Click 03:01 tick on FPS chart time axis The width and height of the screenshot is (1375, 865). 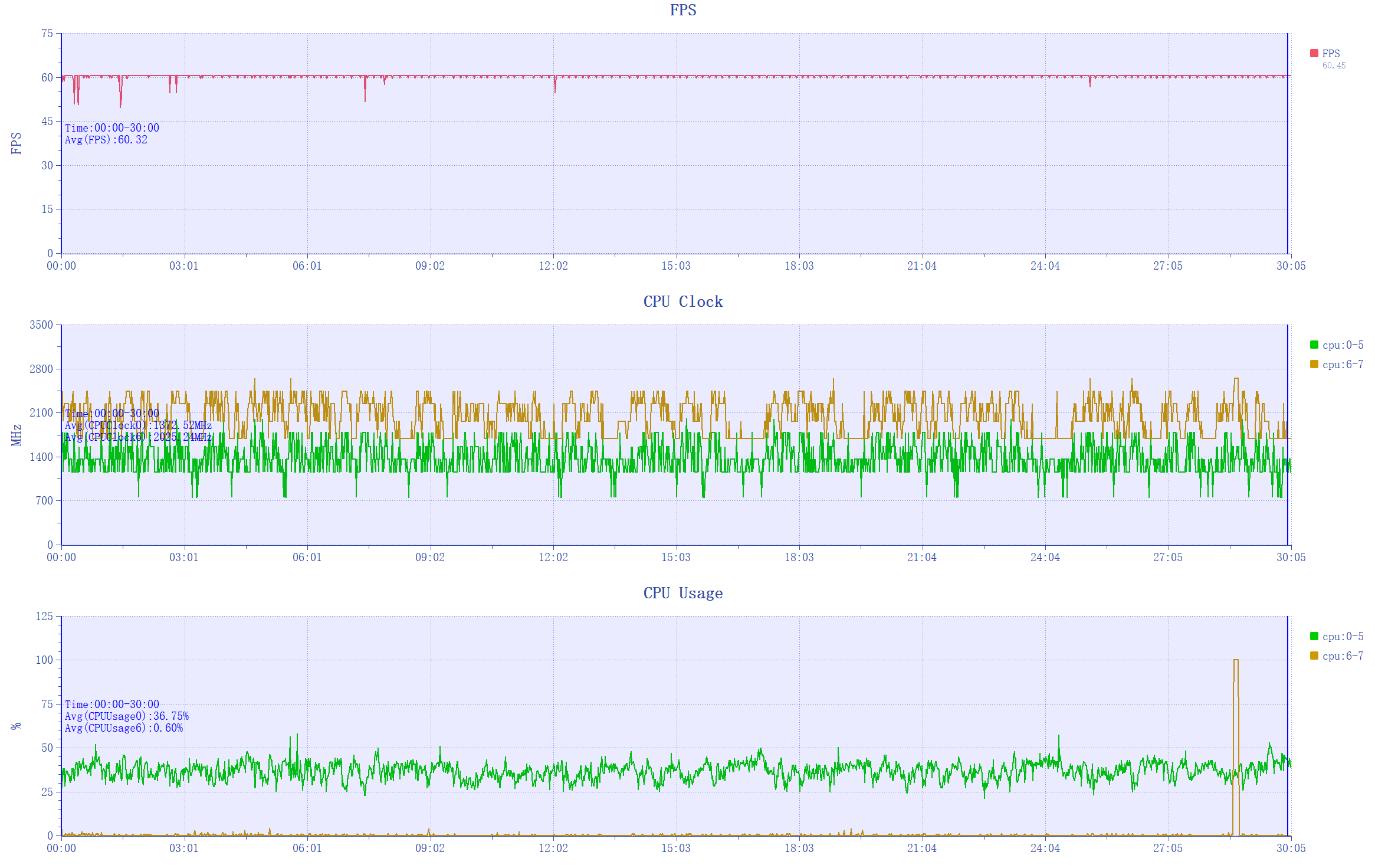[x=184, y=266]
